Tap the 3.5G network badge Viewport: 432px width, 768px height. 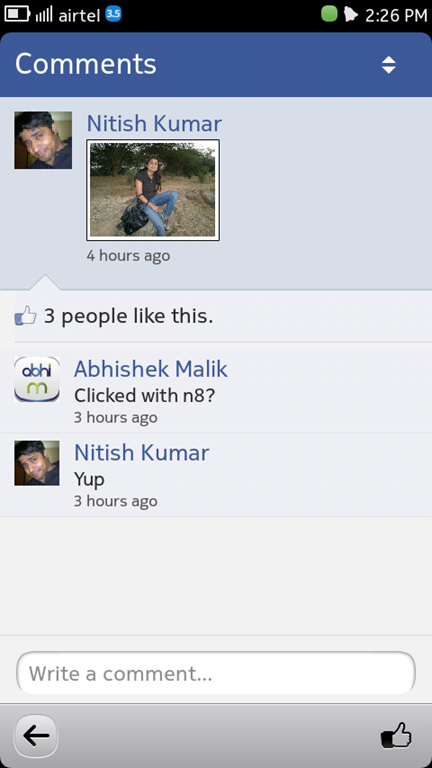click(114, 14)
